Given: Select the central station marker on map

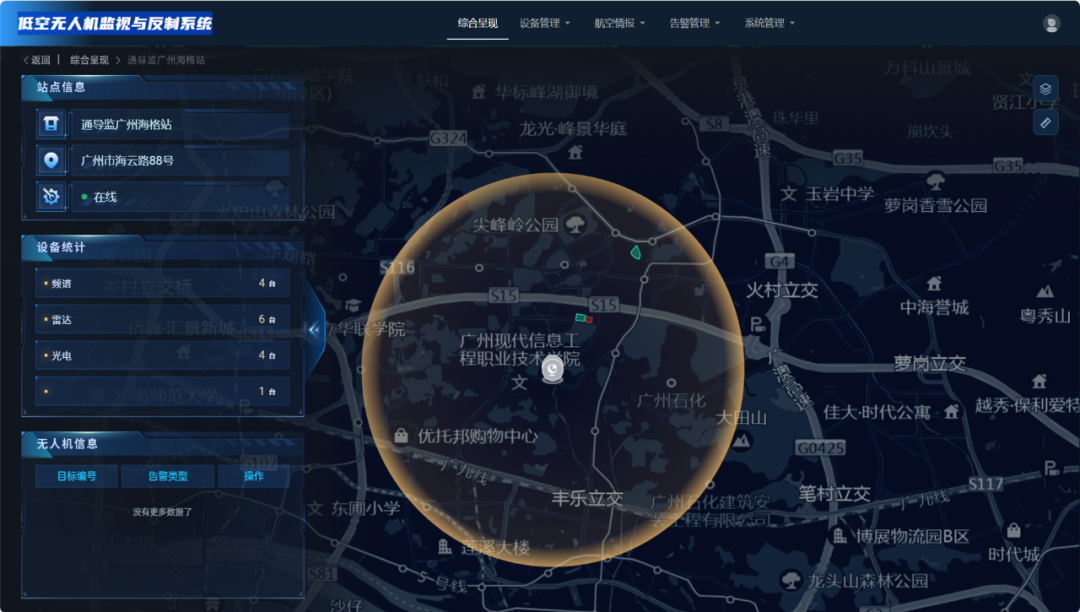Looking at the screenshot, I should [552, 370].
